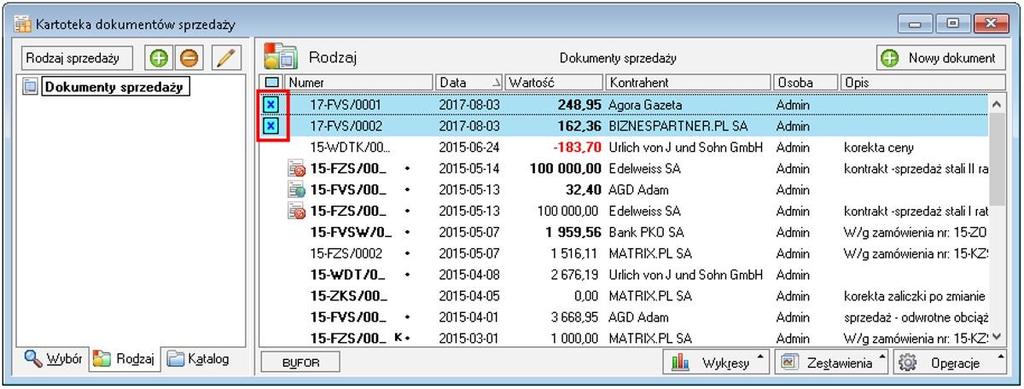
Task: Click the Rodzaj sprzedaży field
Action: 77,58
